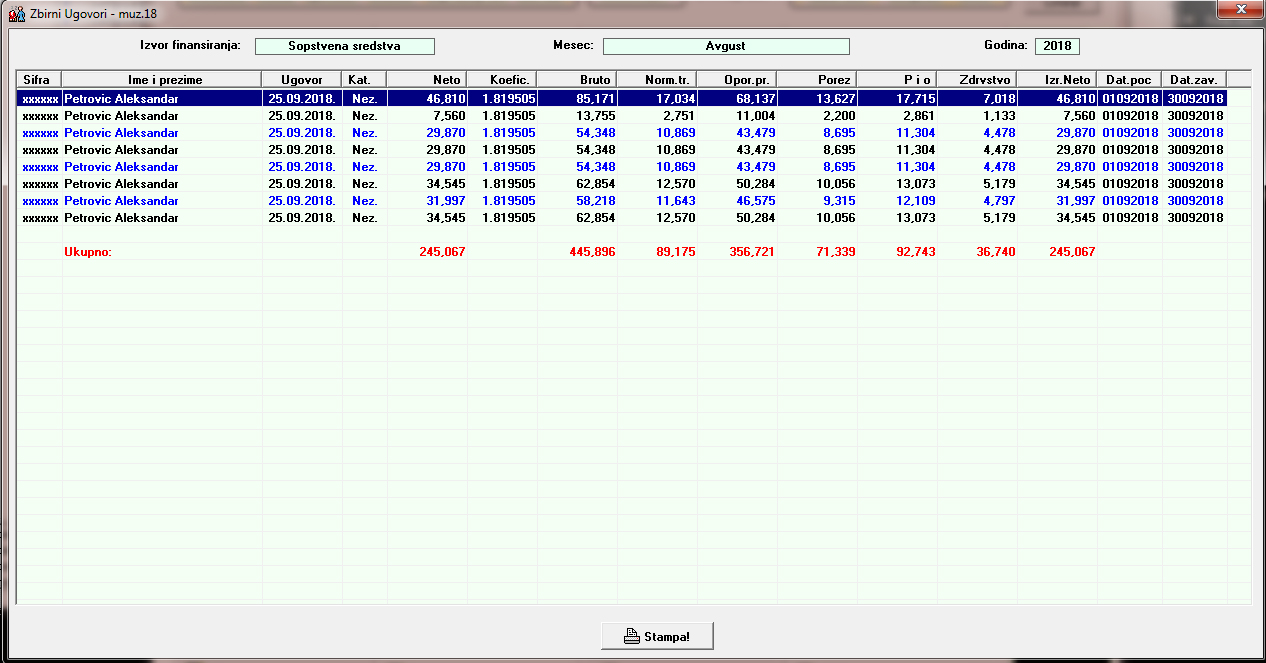Viewport: 1266px width, 663px height.
Task: Close the Zbirni Ugovori window
Action: (x=1238, y=9)
